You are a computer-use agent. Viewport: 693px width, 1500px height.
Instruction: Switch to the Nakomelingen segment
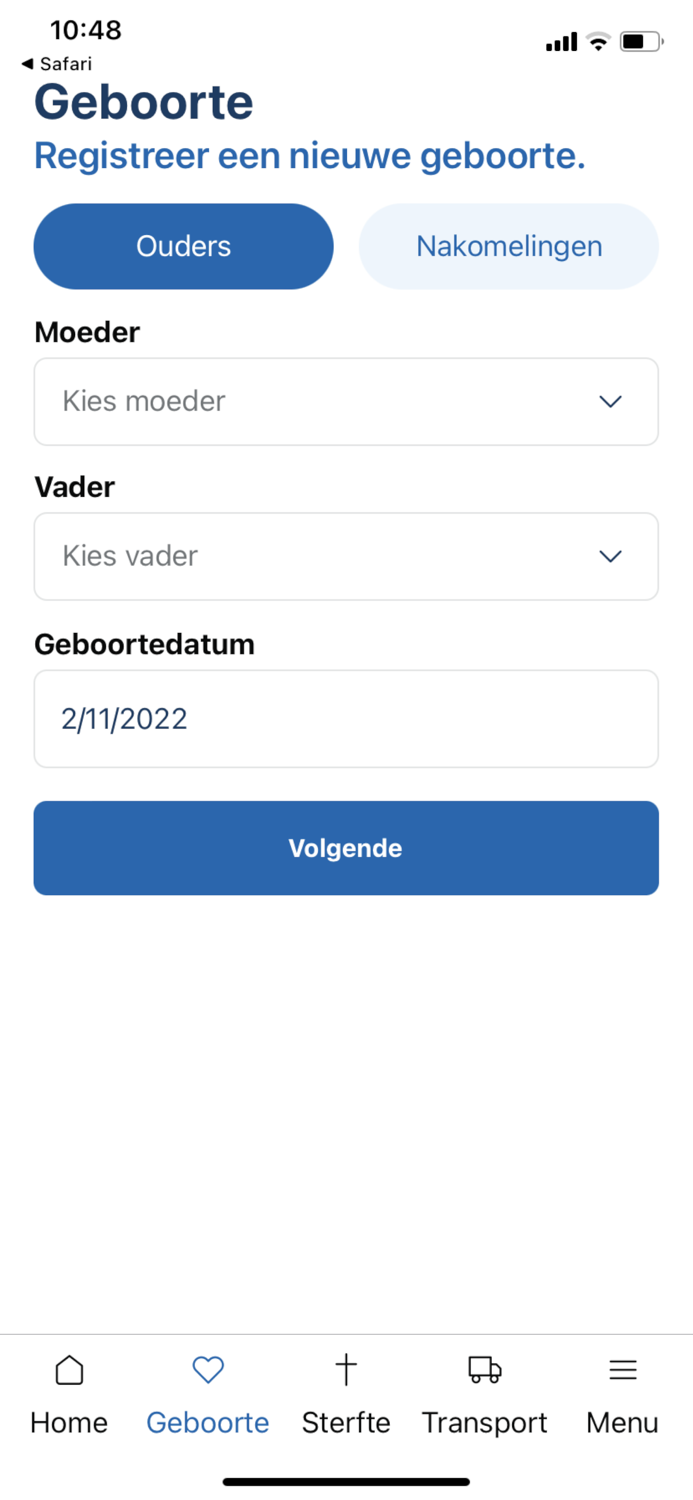(508, 246)
